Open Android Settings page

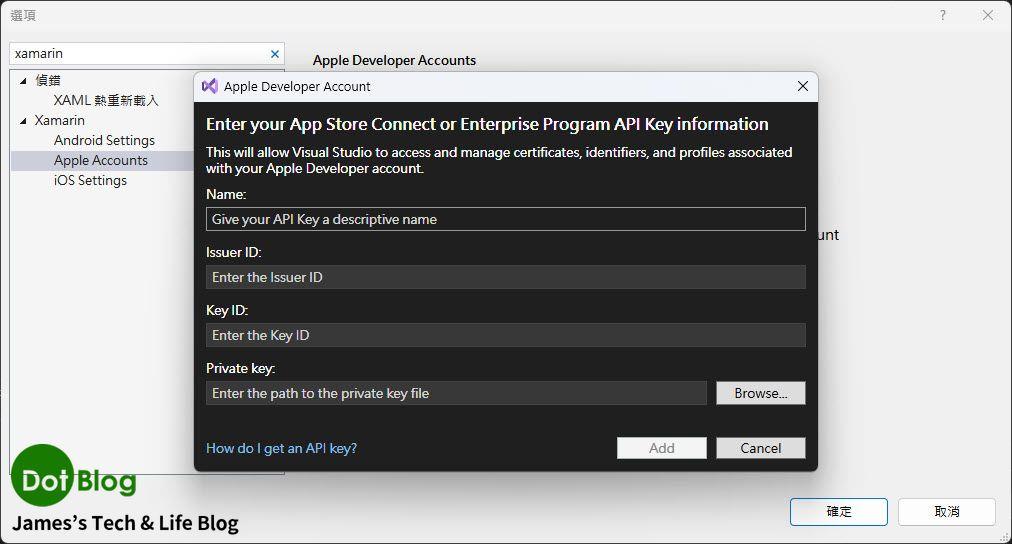tap(104, 140)
